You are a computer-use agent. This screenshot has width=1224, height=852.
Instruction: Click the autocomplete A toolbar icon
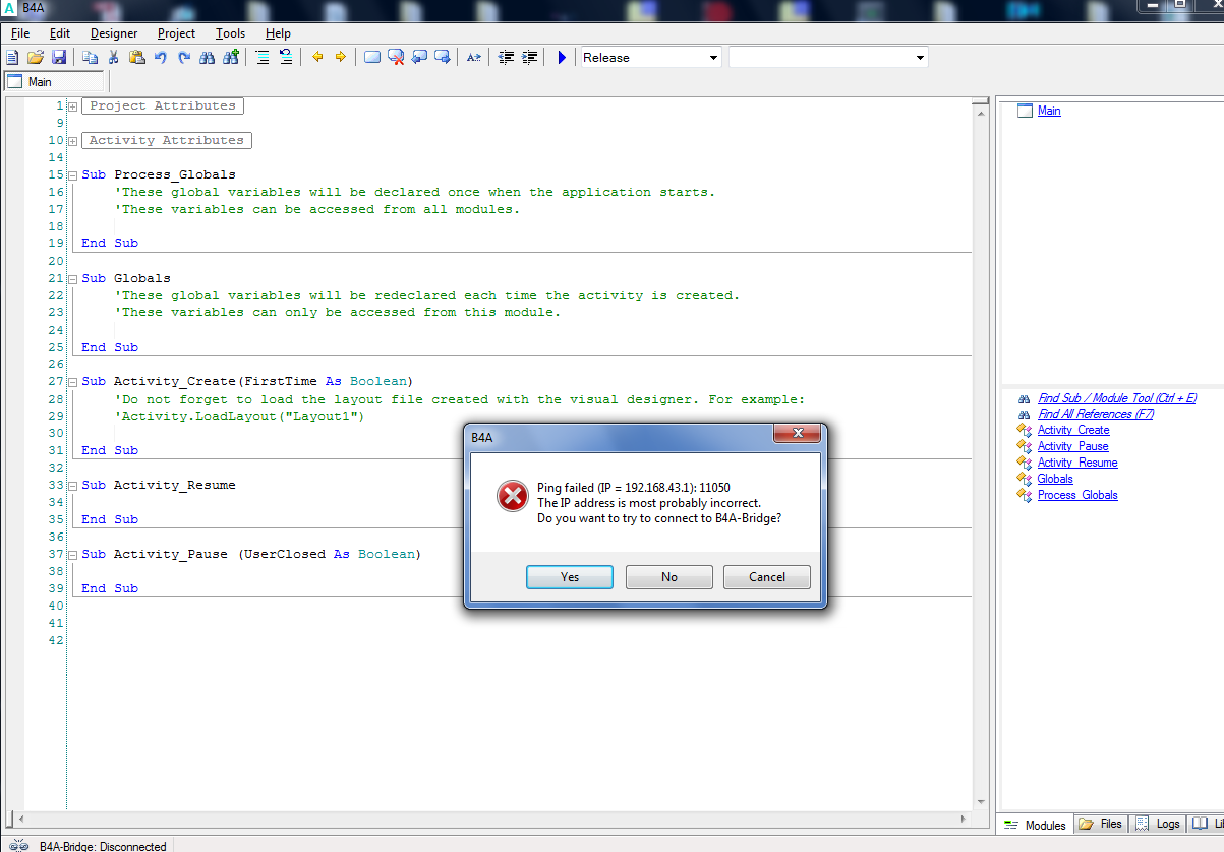[474, 58]
